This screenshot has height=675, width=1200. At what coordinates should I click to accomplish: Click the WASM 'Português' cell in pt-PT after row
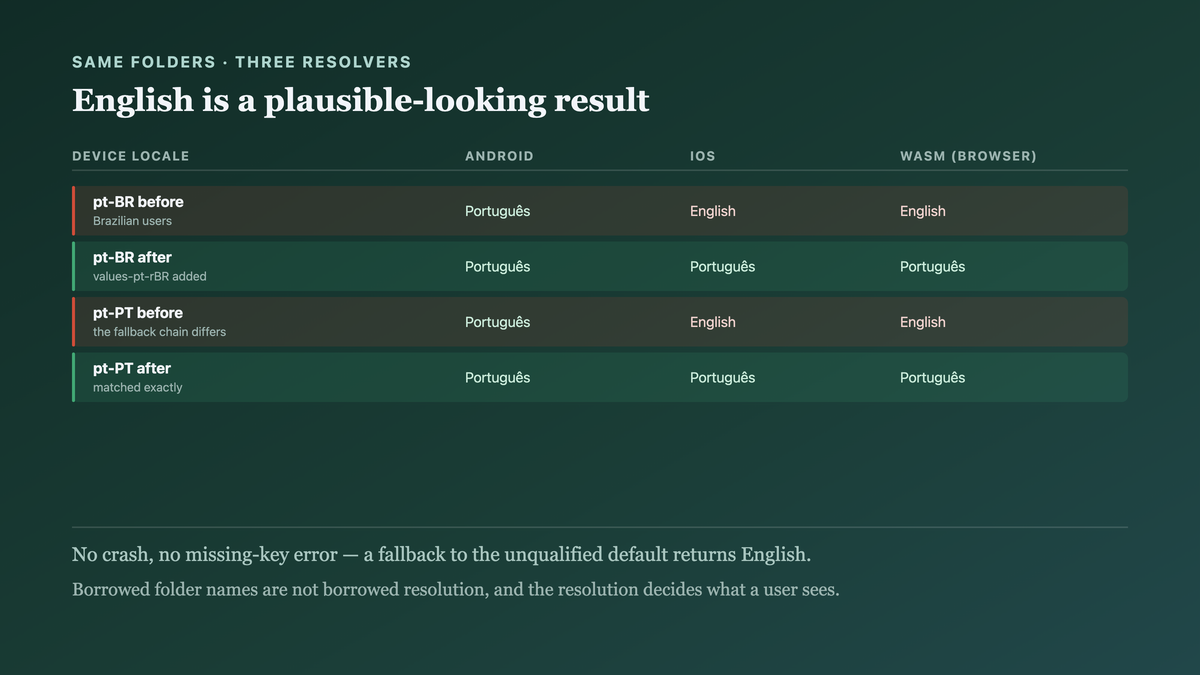(933, 378)
